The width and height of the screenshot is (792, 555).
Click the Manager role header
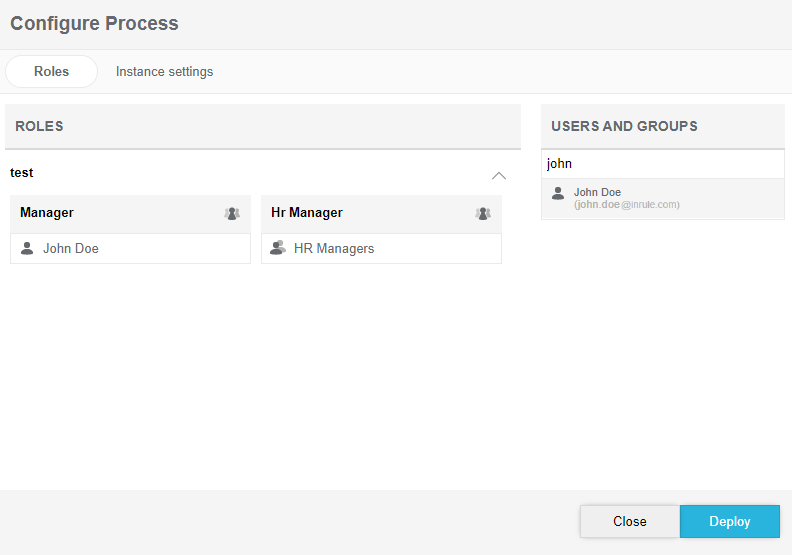pyautogui.click(x=47, y=213)
